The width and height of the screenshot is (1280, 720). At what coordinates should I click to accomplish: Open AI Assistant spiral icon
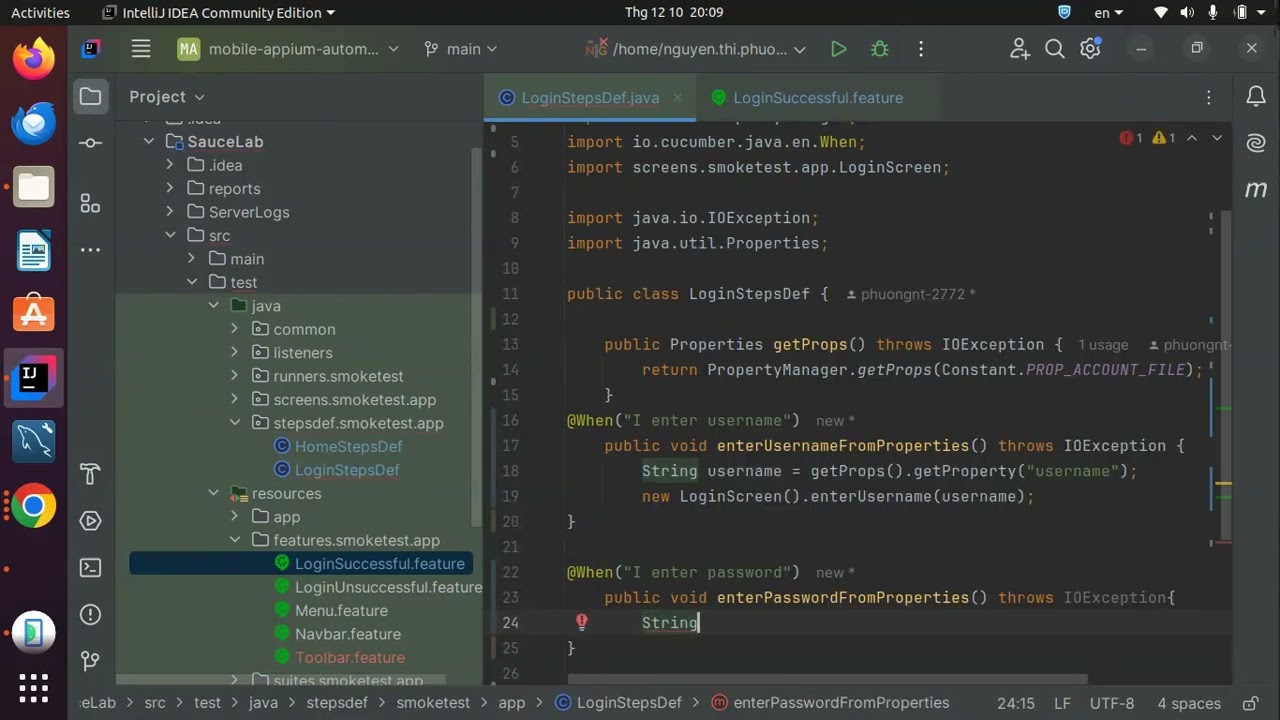click(x=1256, y=143)
